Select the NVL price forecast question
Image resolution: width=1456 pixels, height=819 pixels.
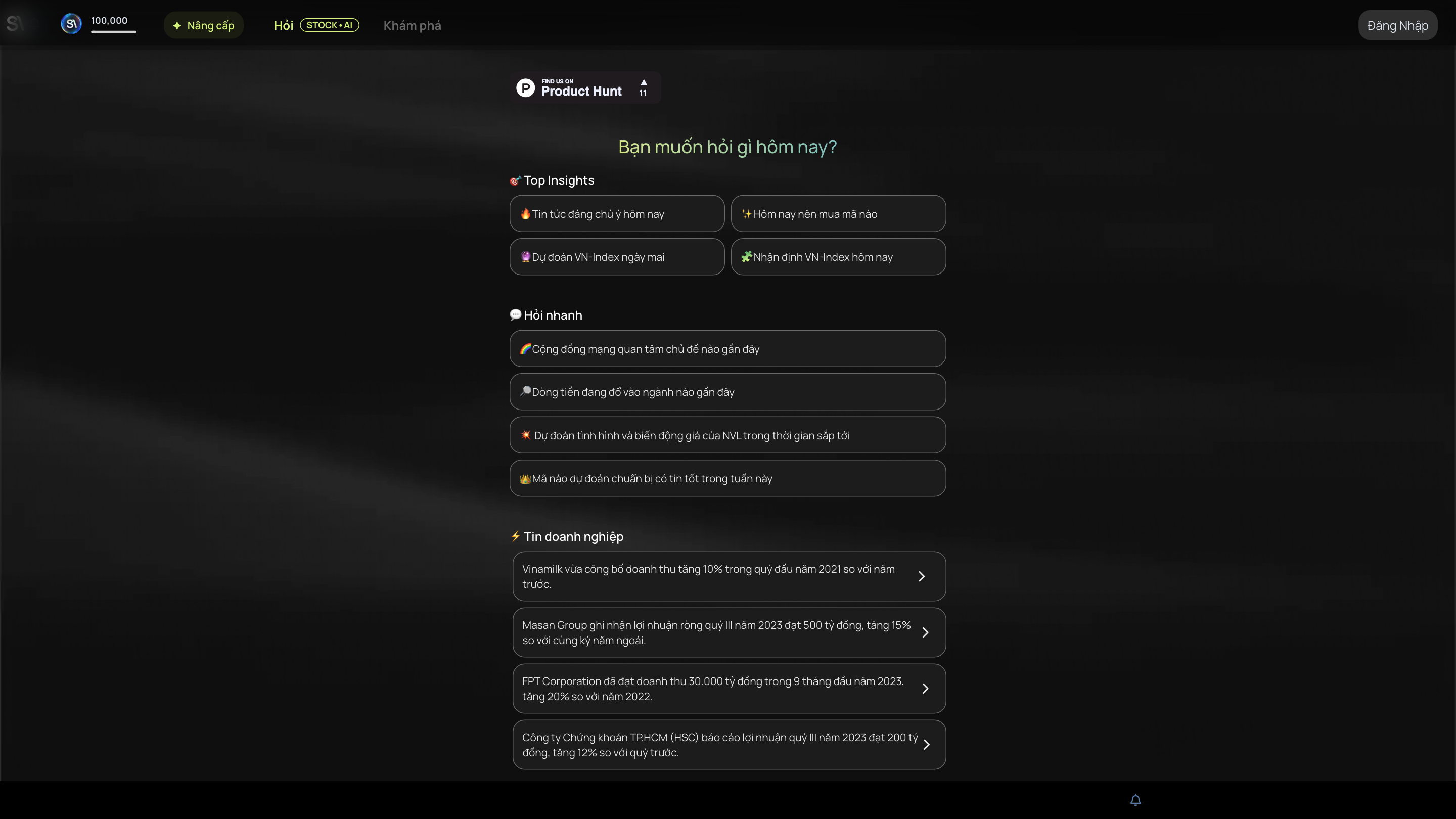(x=727, y=435)
